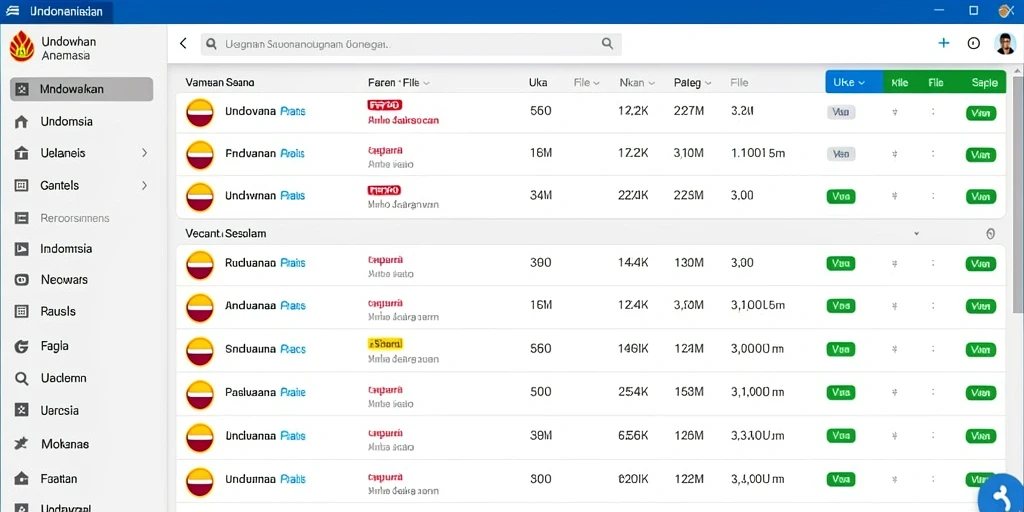Image resolution: width=1024 pixels, height=512 pixels.
Task: Select Mndowakan in the sidebar
Action: point(82,89)
